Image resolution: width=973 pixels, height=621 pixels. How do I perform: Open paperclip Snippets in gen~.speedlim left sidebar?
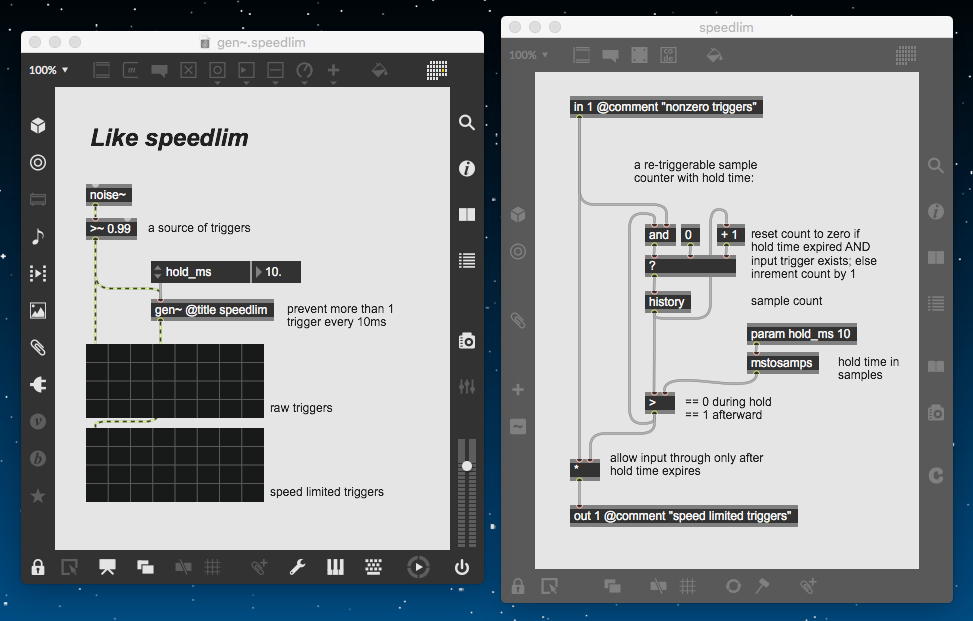click(38, 347)
